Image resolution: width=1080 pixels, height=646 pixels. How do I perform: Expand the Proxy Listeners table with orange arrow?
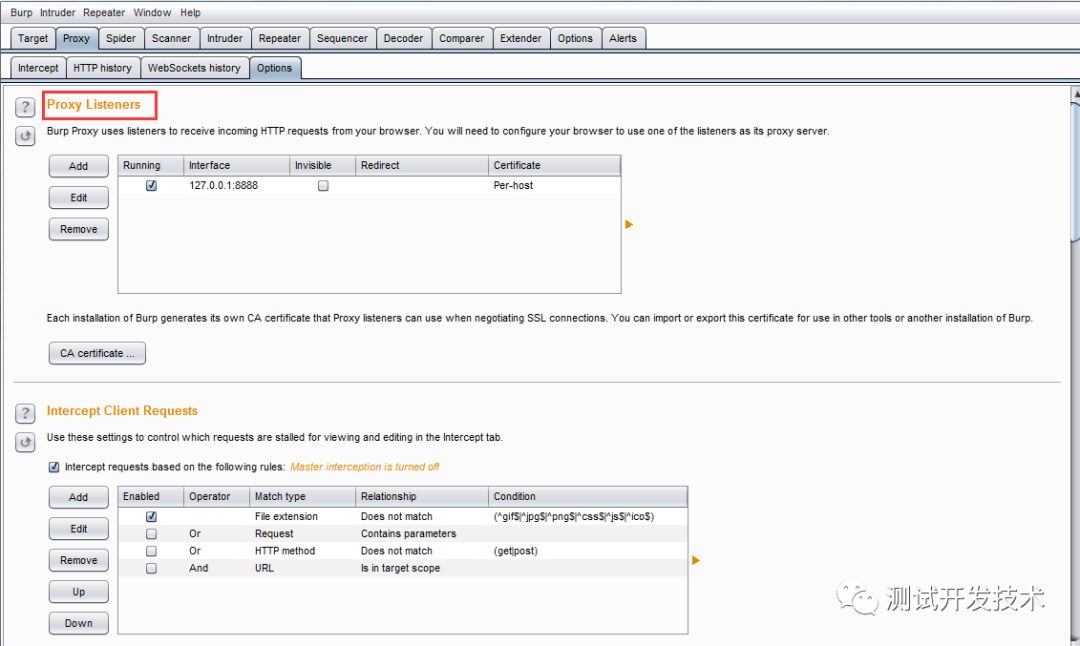(x=629, y=225)
